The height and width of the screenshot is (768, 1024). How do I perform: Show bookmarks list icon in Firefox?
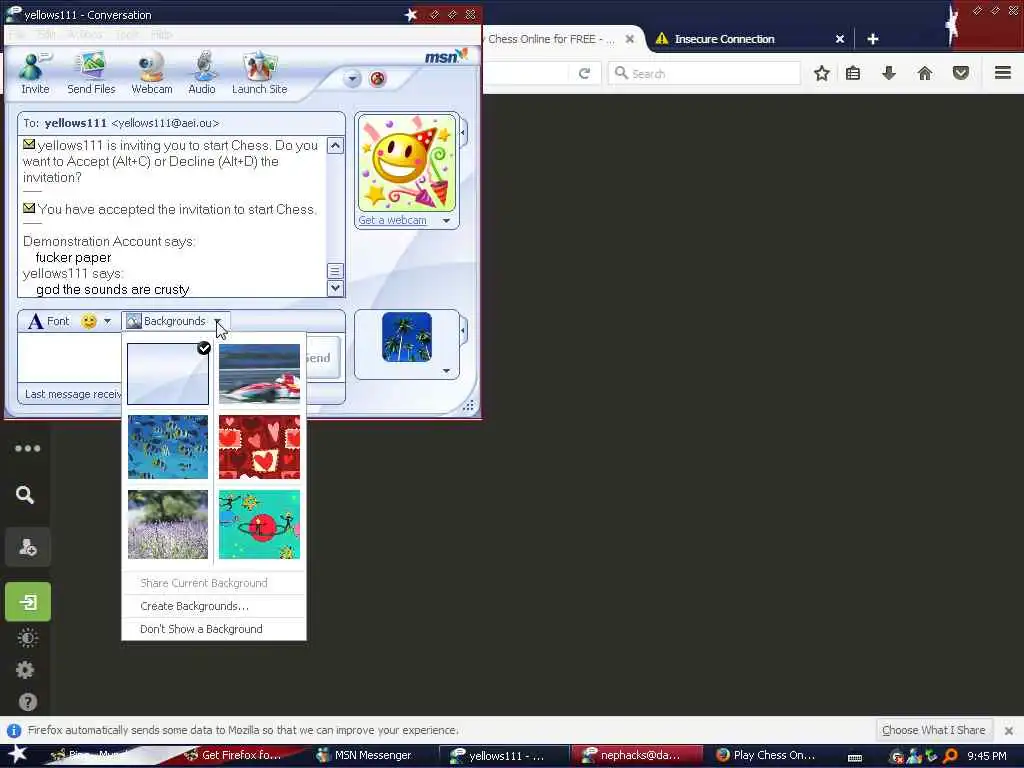pyautogui.click(x=853, y=73)
